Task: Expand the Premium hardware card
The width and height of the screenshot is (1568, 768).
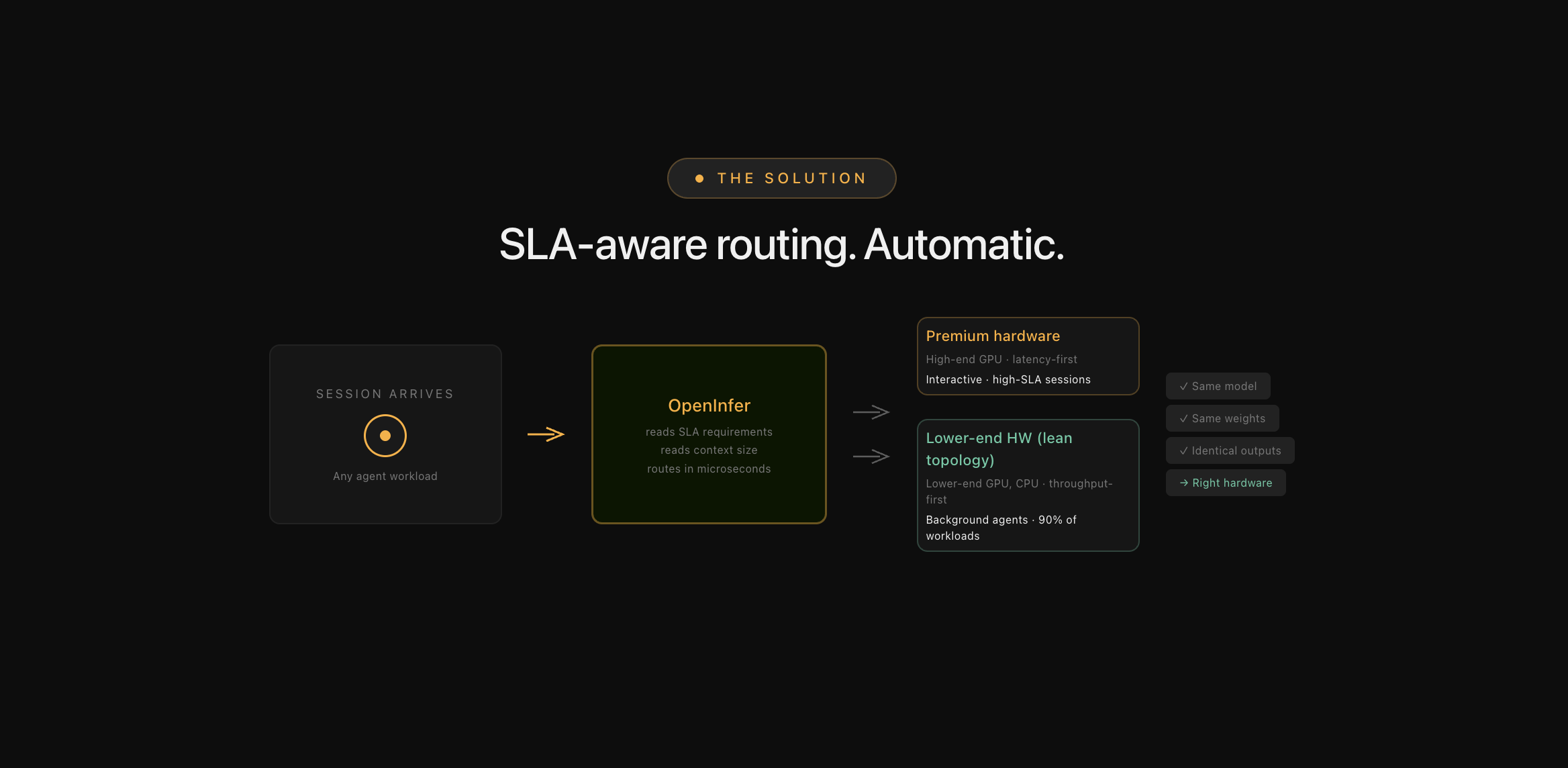Action: click(1028, 356)
